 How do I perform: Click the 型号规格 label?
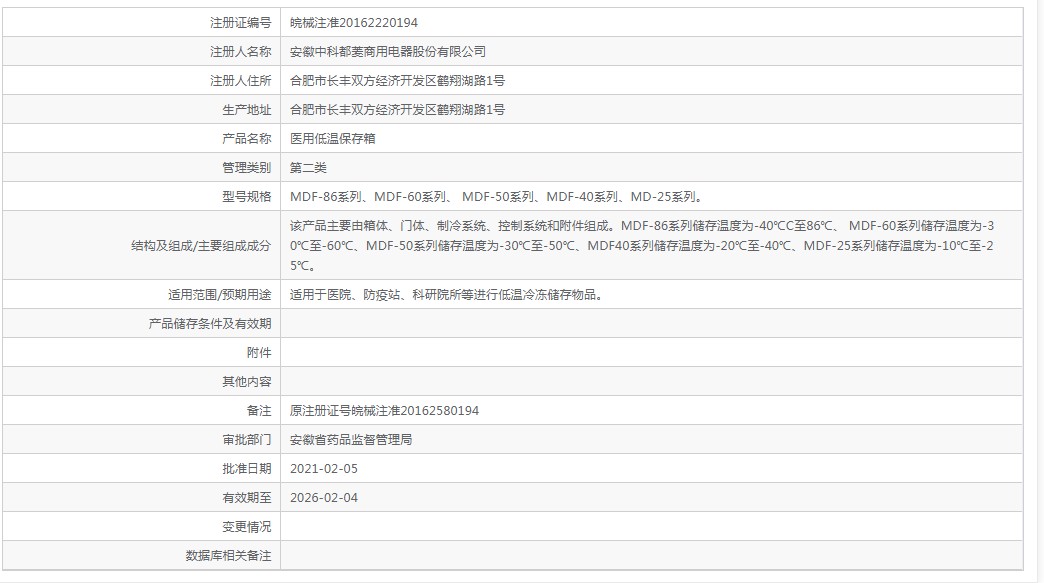pos(246,197)
